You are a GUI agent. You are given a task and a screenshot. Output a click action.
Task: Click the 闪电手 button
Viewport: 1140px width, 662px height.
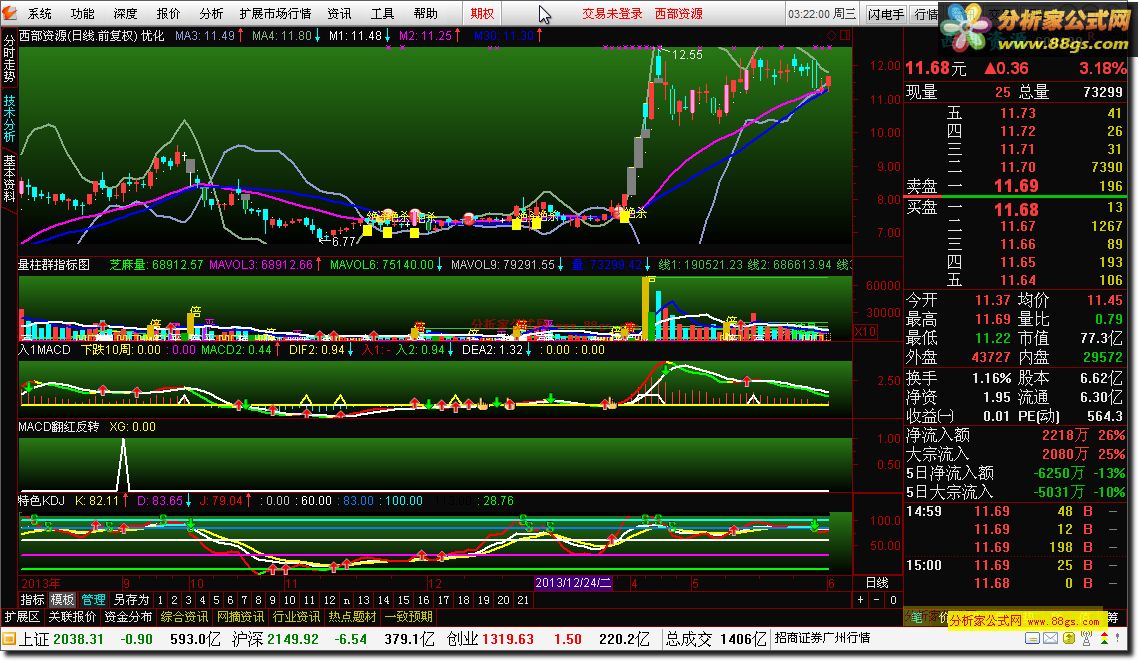(x=886, y=14)
